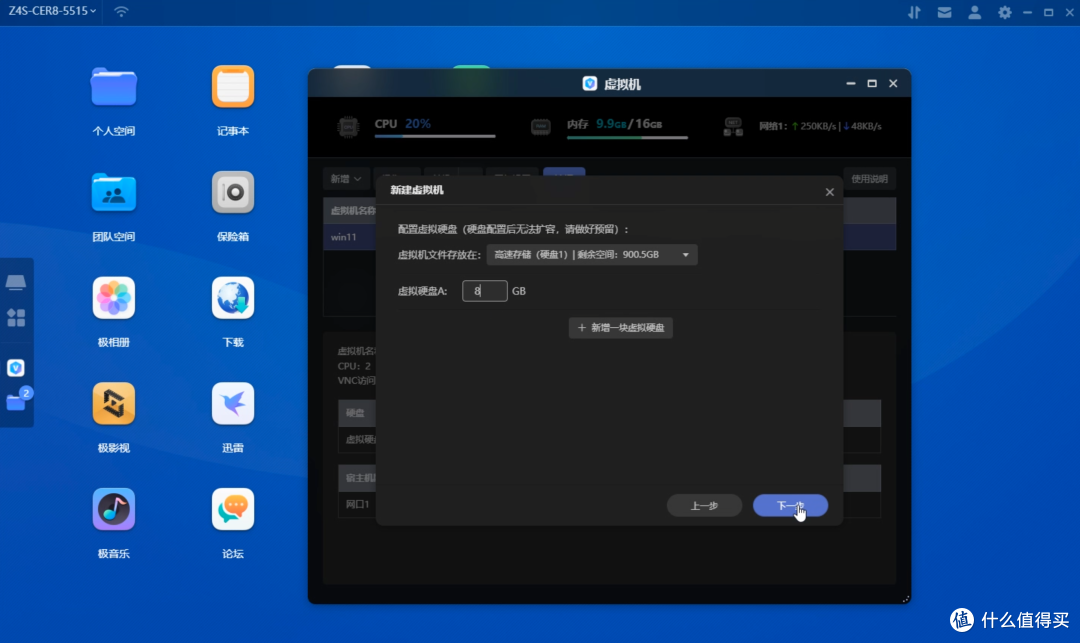Open user account icon in top bar
Image resolution: width=1080 pixels, height=643 pixels.
click(x=975, y=12)
